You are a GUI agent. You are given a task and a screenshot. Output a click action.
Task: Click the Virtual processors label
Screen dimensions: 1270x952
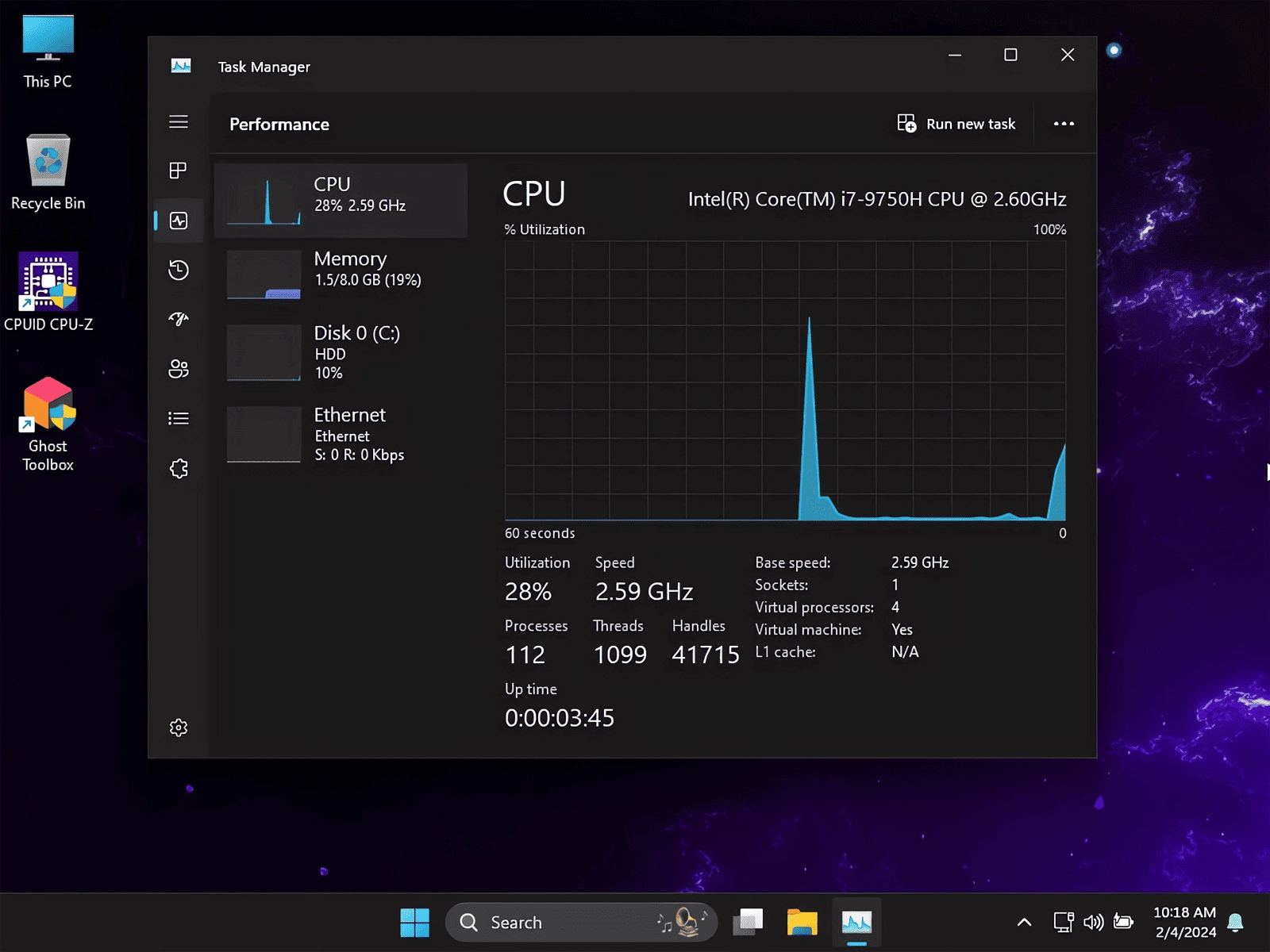click(814, 607)
